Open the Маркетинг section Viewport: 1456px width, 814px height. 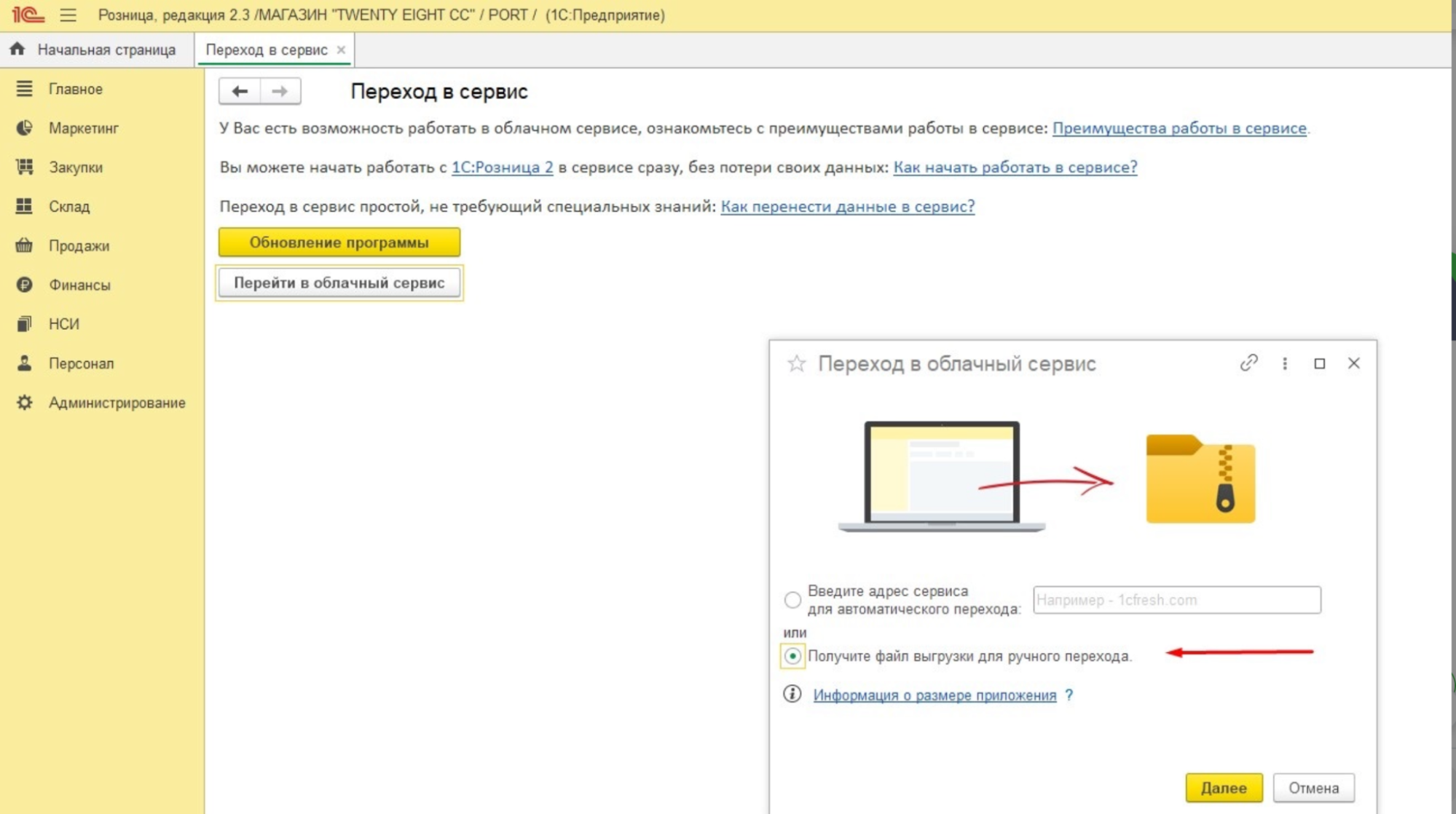tap(83, 128)
